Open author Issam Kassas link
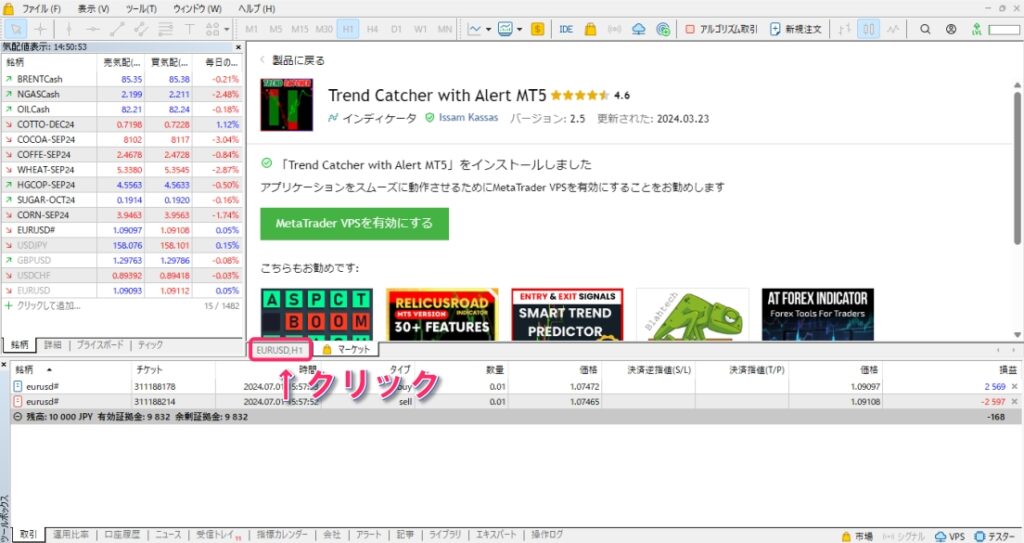Viewport: 1024px width, 543px height. pyautogui.click(x=468, y=118)
